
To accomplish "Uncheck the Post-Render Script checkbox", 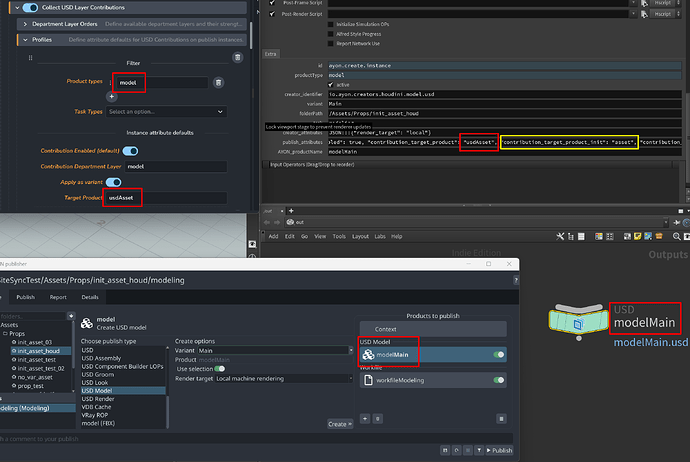I will click(x=272, y=14).
